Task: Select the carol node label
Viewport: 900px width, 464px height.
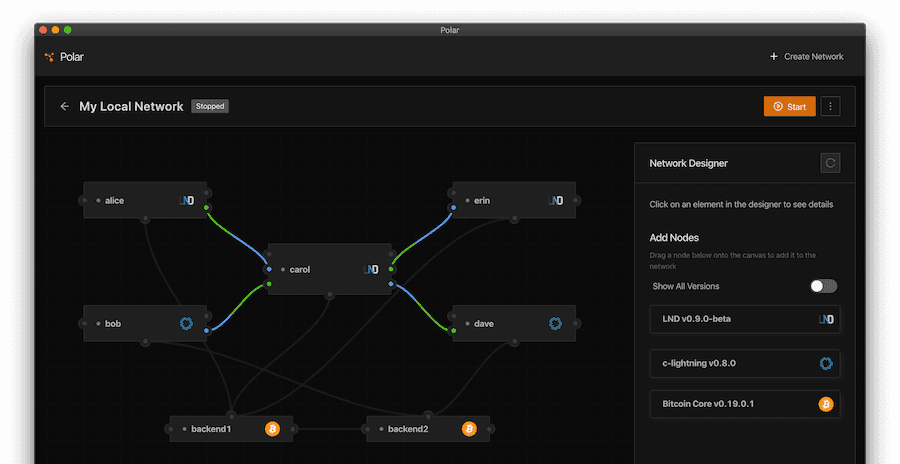Action: point(300,269)
